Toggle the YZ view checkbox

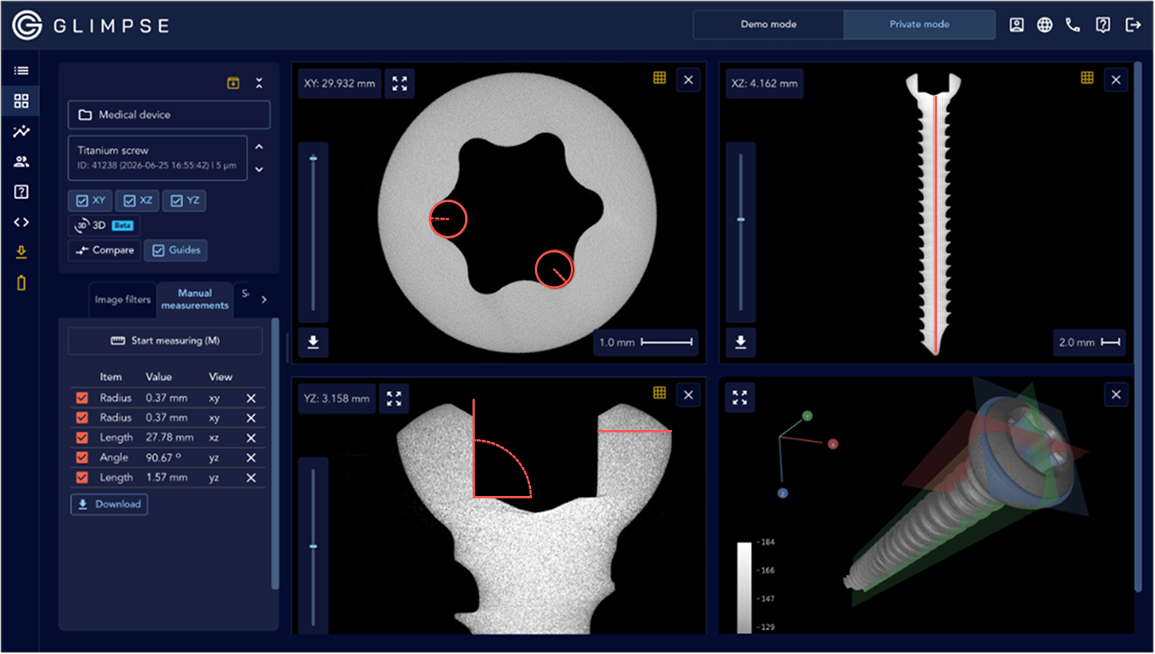(184, 200)
